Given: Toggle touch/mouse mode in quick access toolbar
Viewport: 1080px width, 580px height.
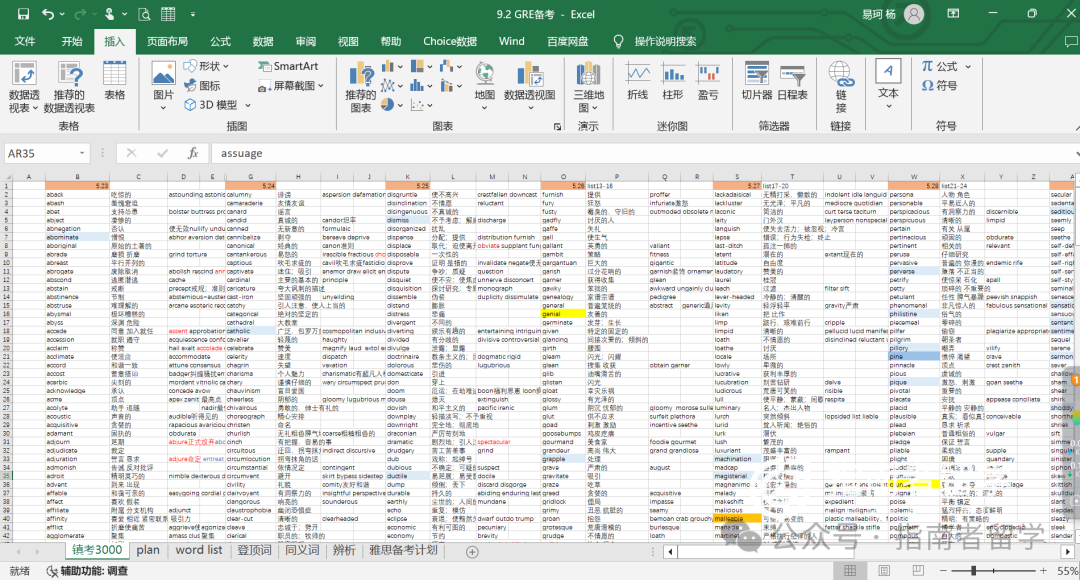Looking at the screenshot, I should [112, 14].
